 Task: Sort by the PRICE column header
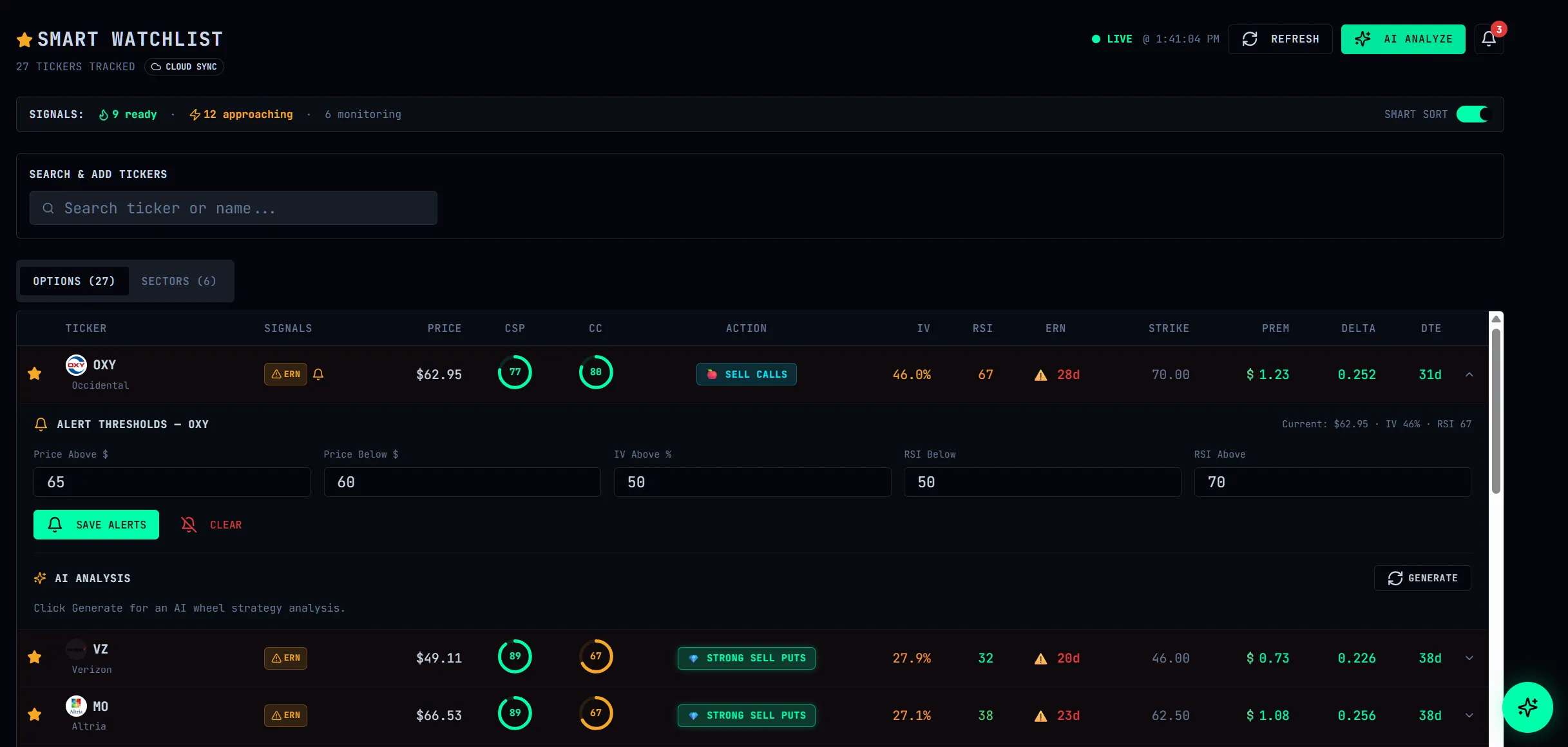(x=445, y=329)
